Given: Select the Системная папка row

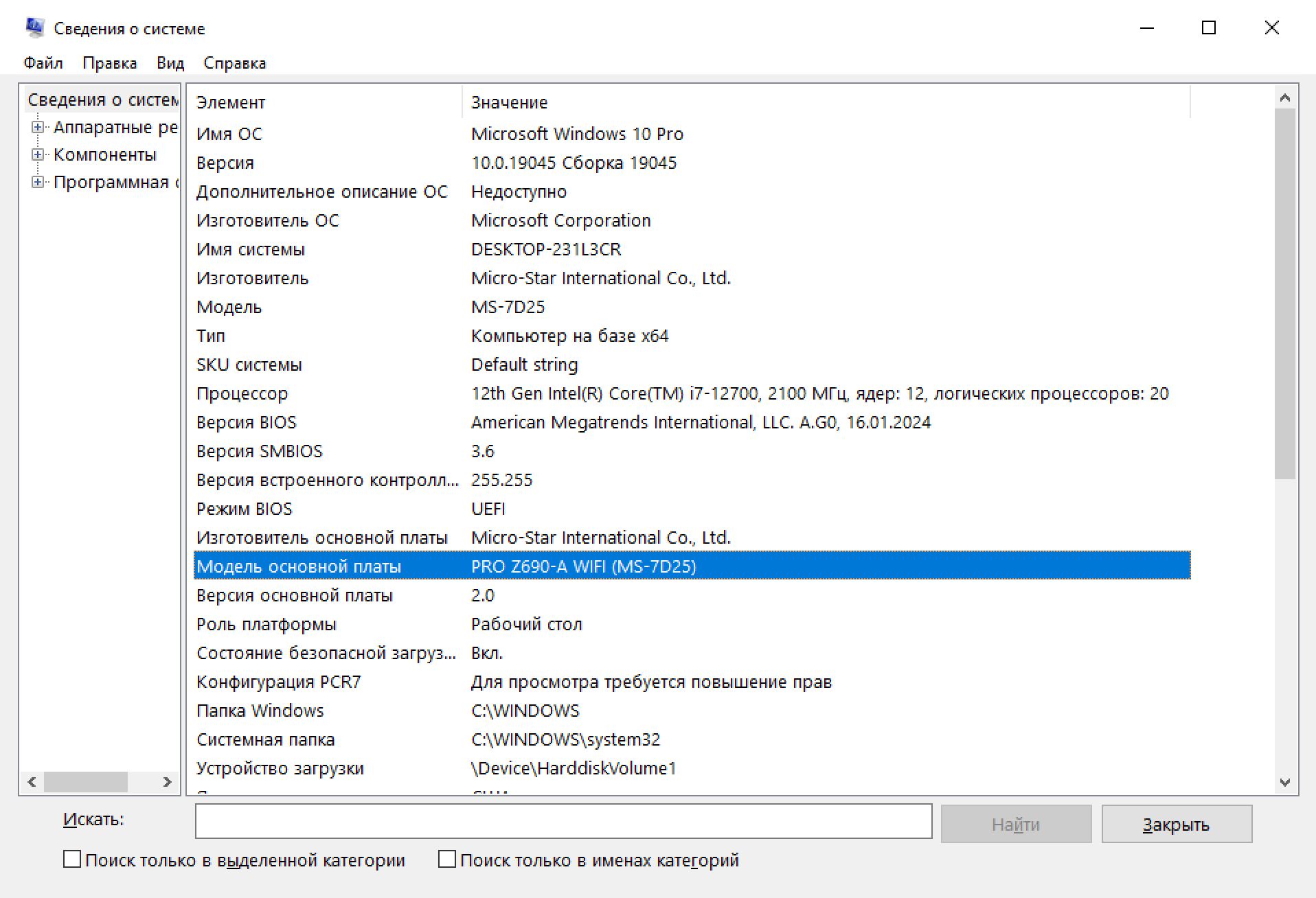Looking at the screenshot, I should 692,739.
